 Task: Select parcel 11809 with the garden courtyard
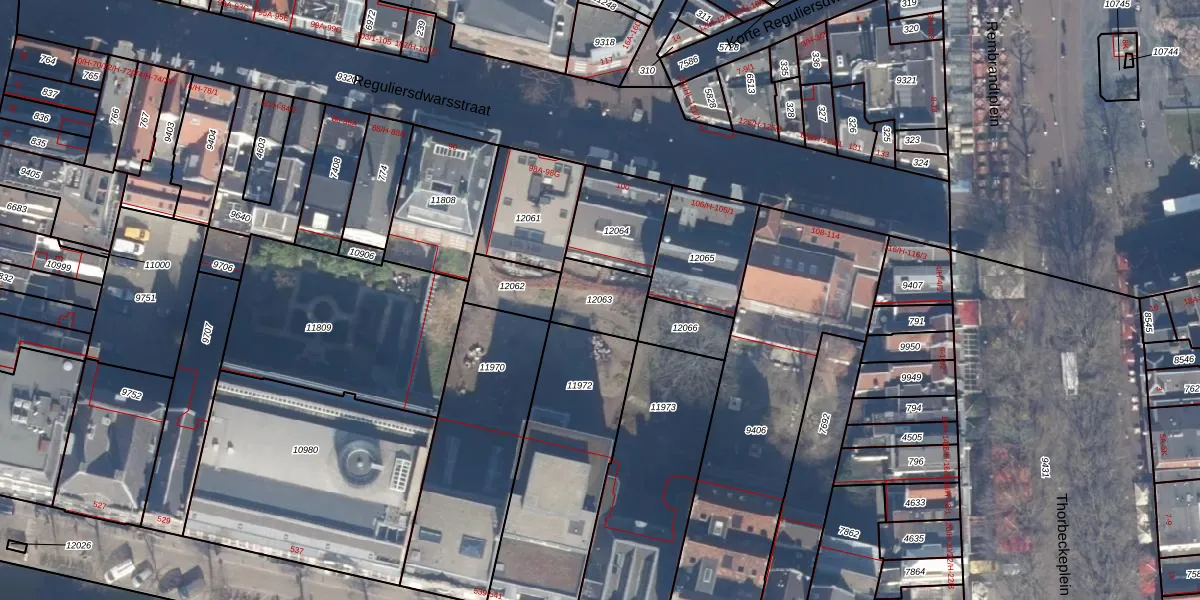318,328
